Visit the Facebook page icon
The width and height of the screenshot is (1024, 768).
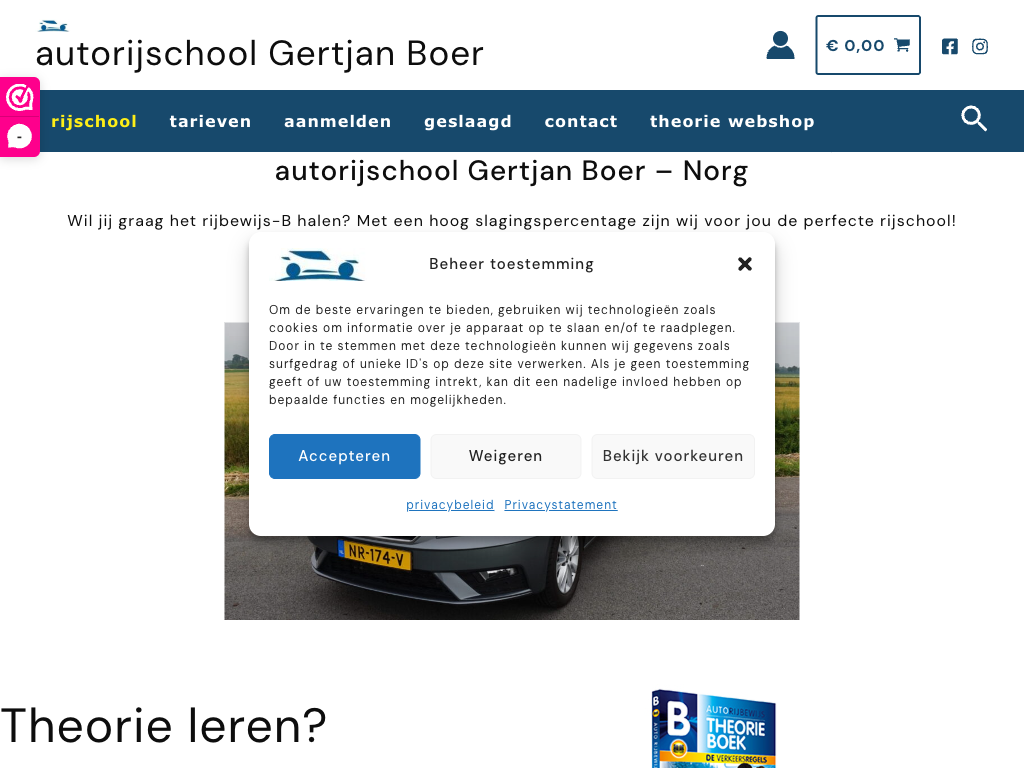click(x=950, y=46)
